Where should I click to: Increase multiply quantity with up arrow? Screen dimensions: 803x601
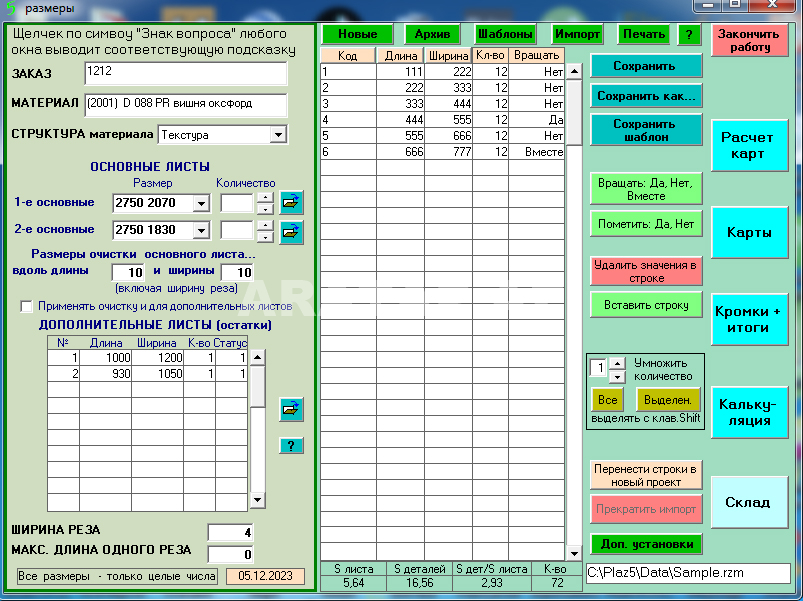(617, 363)
